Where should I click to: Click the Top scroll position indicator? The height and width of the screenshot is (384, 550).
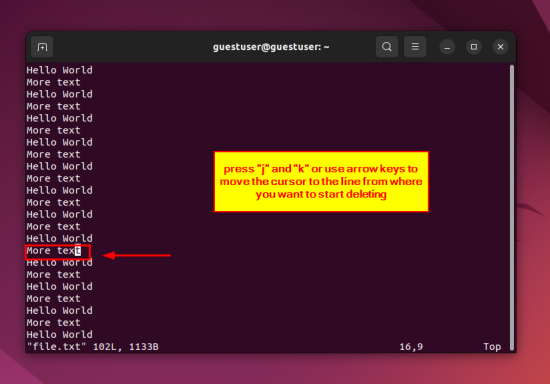click(492, 347)
